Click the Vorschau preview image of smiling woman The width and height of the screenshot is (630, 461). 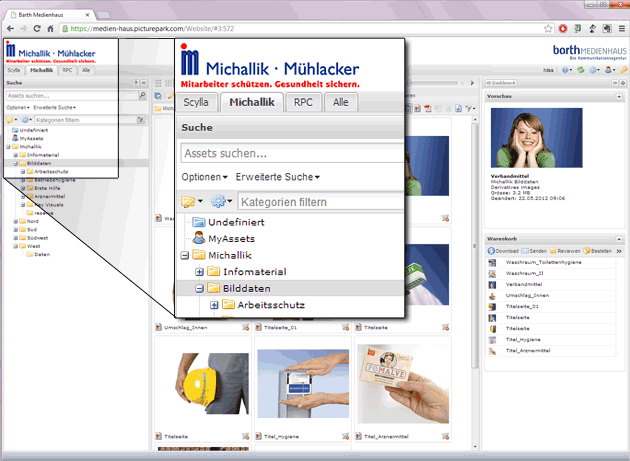pos(536,137)
